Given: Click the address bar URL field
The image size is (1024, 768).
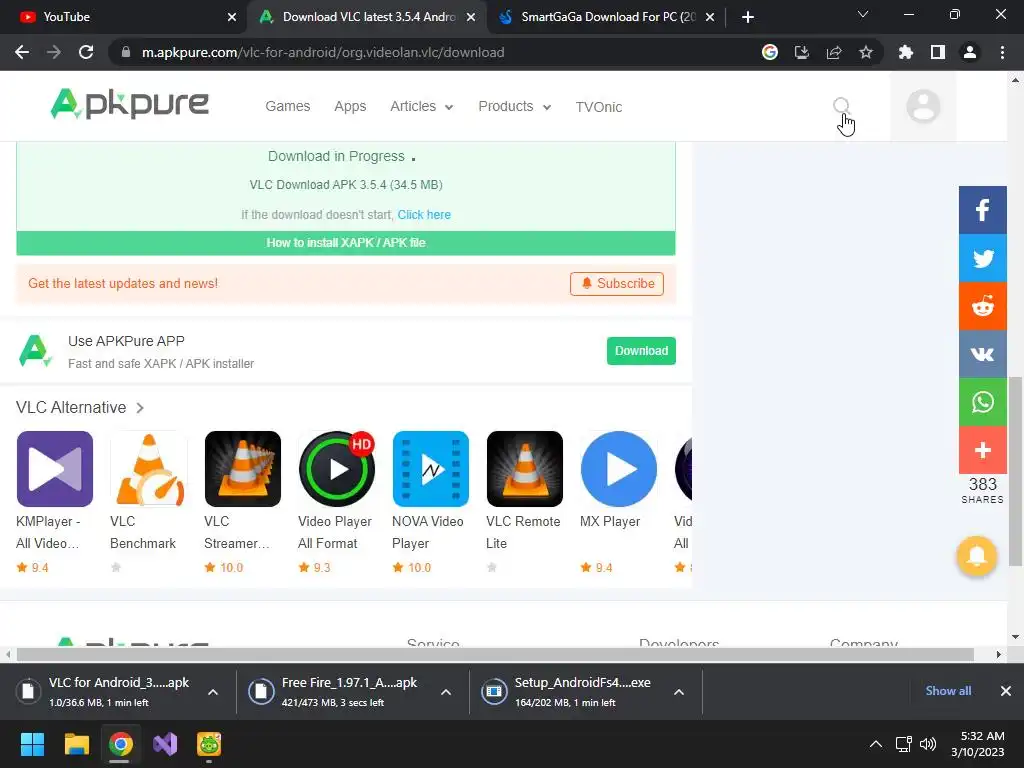Looking at the screenshot, I should click(431, 52).
